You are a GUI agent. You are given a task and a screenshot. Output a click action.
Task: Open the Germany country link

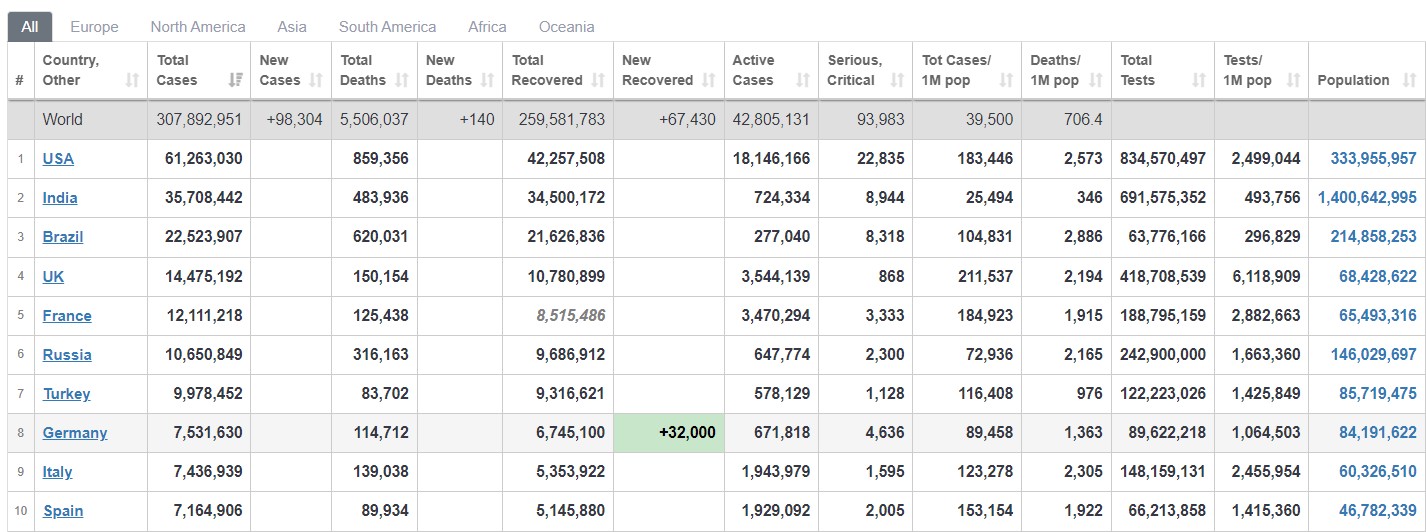click(x=75, y=433)
